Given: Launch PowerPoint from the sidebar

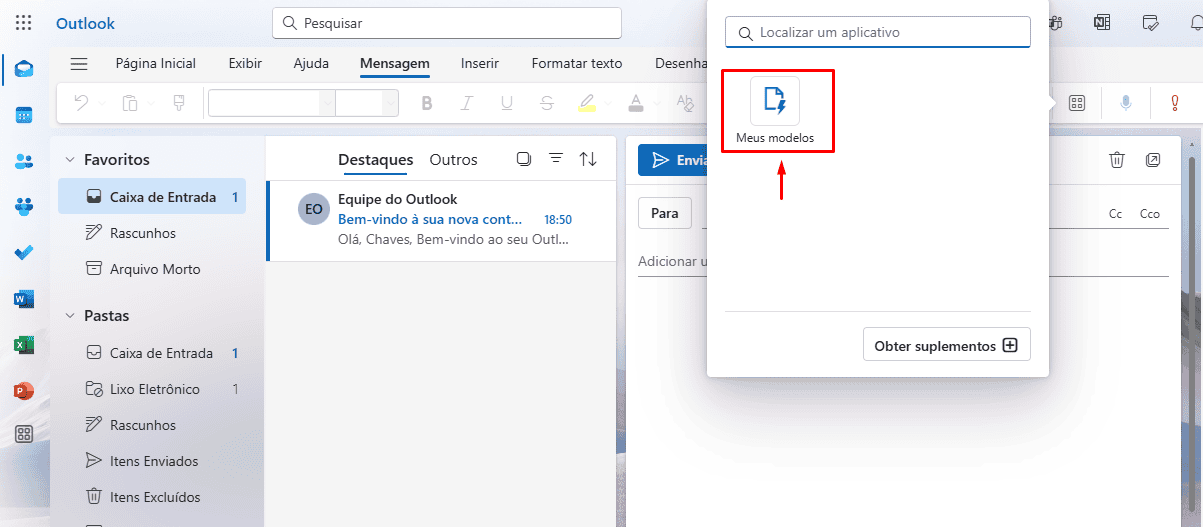Looking at the screenshot, I should pyautogui.click(x=24, y=390).
